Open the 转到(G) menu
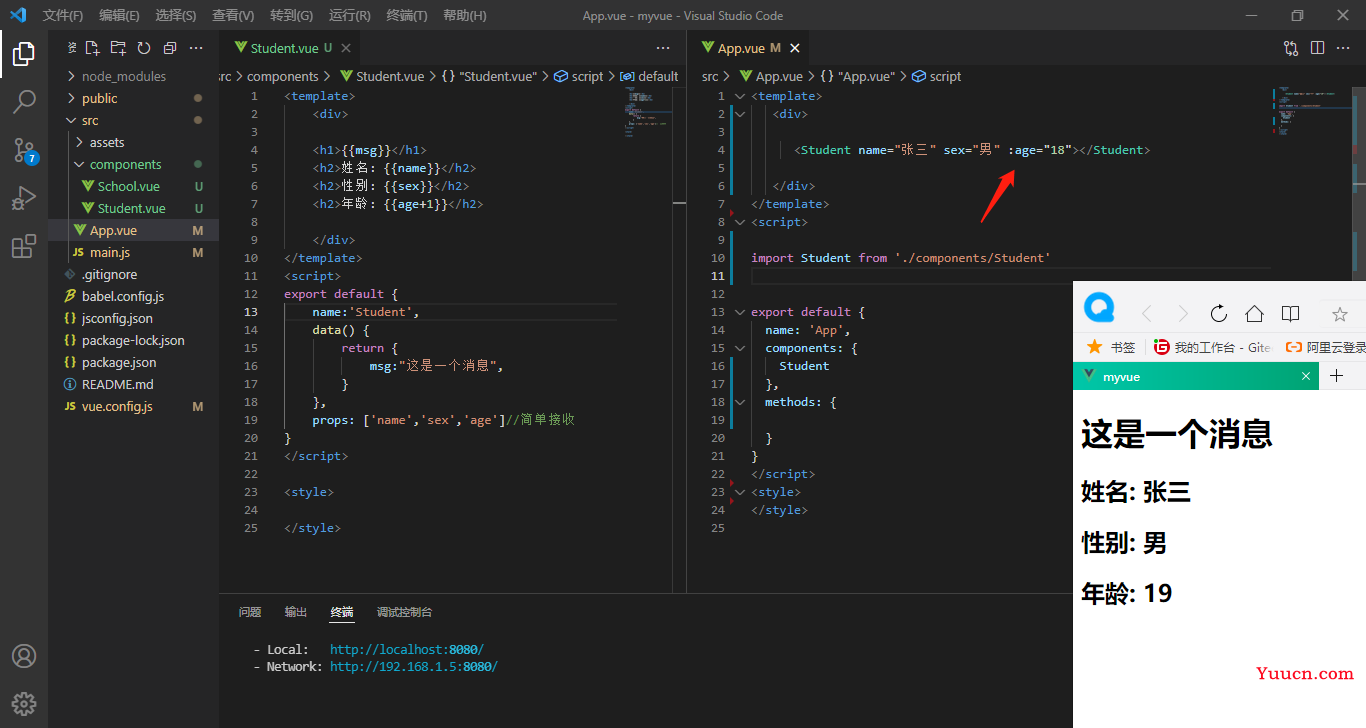 (x=291, y=16)
